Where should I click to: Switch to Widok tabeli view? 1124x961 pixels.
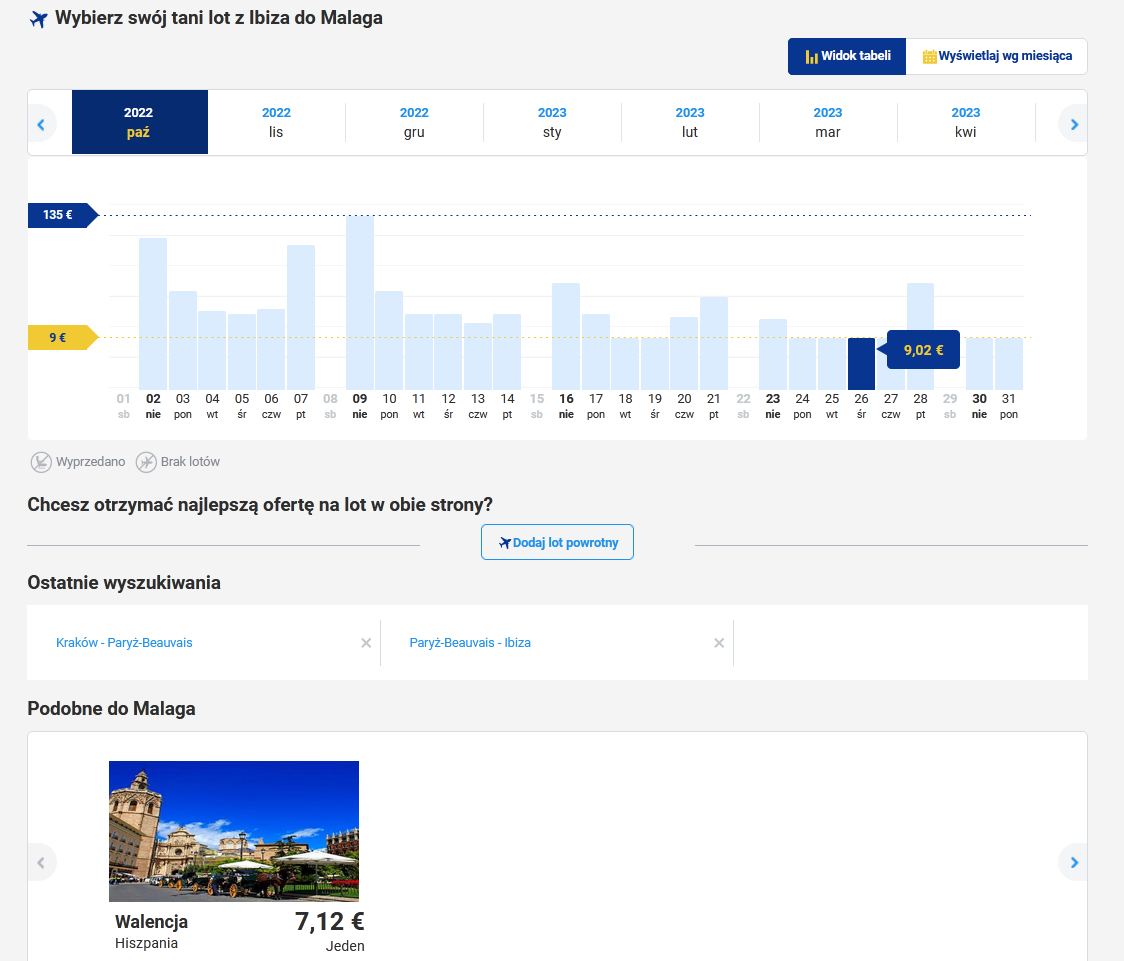(x=847, y=57)
